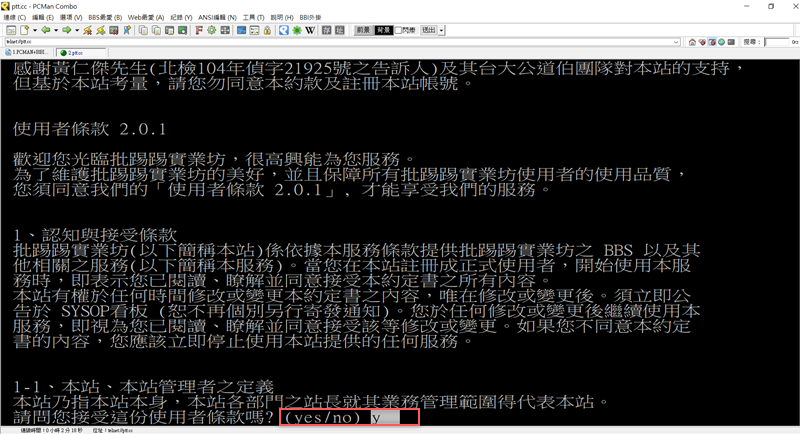Expand the back arrow history dropdown
Image resolution: width=800 pixels, height=434 pixels.
pyautogui.click(x=56, y=30)
